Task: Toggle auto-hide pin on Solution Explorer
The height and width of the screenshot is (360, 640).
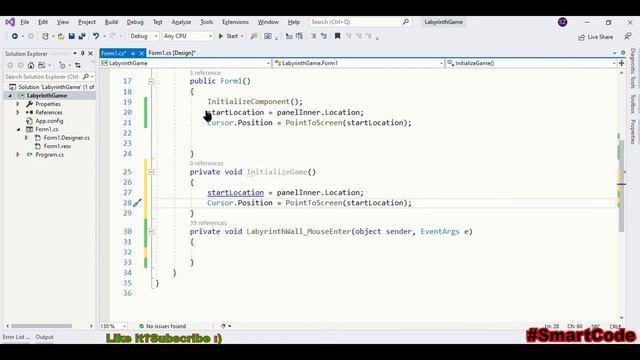Action: [82, 53]
